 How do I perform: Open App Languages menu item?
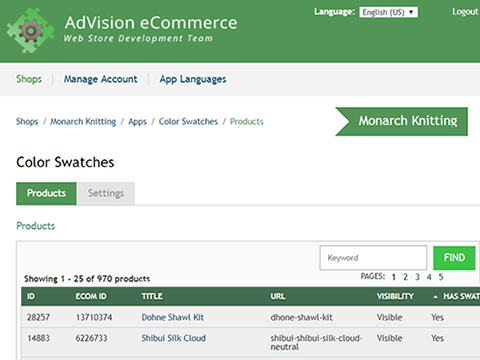[193, 79]
